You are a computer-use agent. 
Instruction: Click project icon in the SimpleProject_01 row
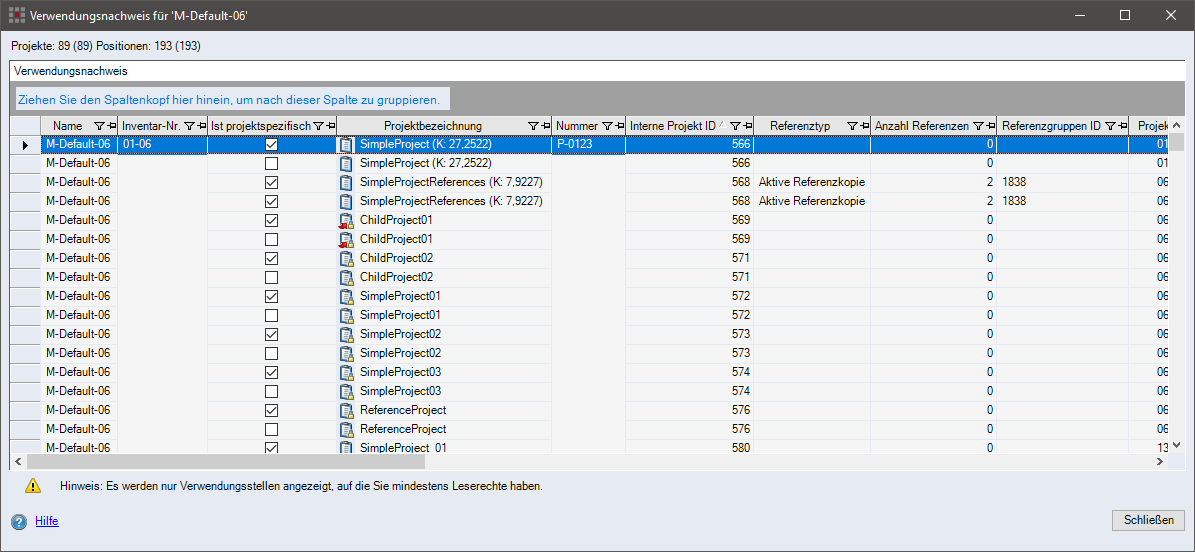coord(347,447)
